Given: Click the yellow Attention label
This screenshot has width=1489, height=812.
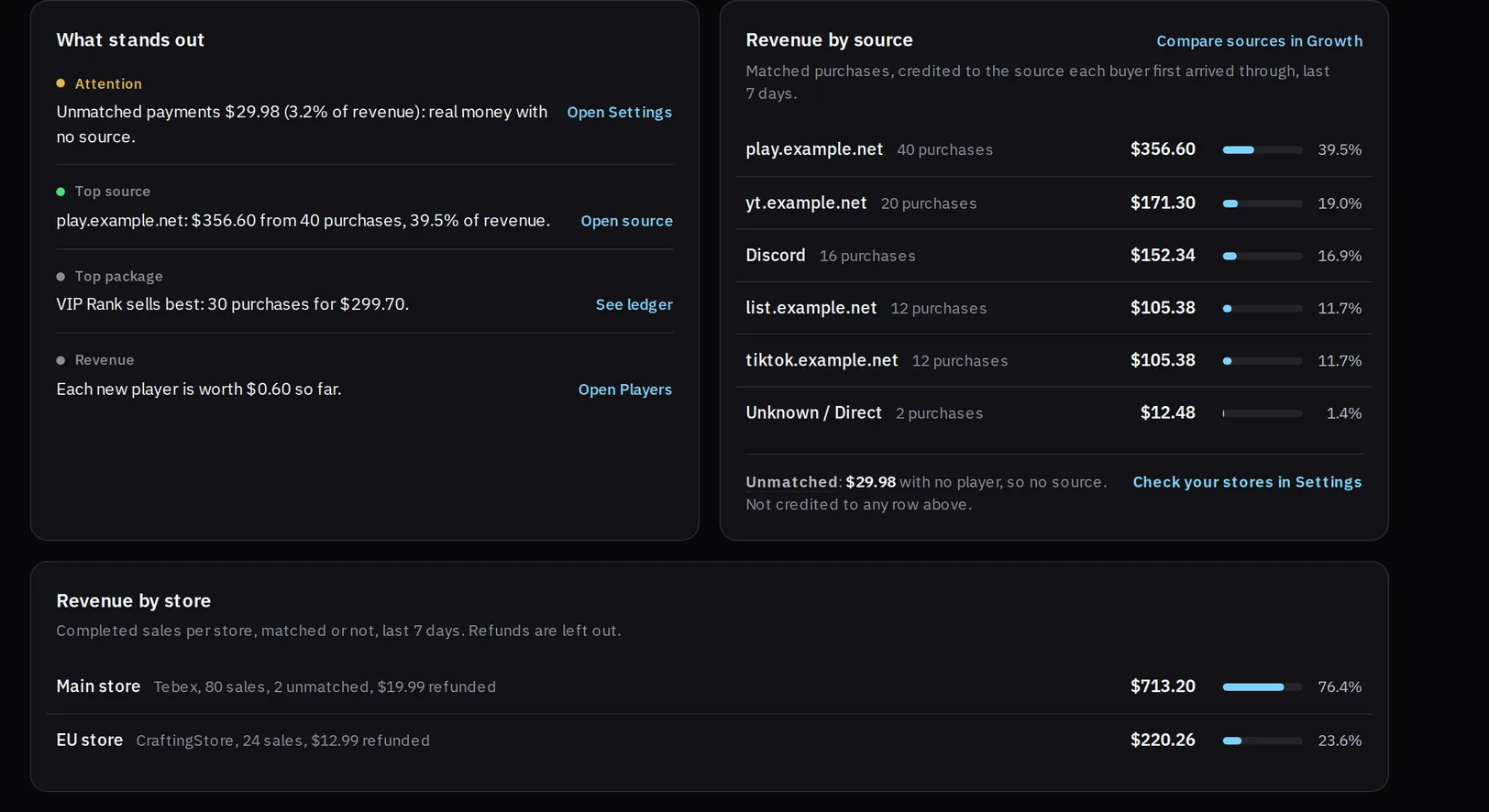Looking at the screenshot, I should pos(108,83).
